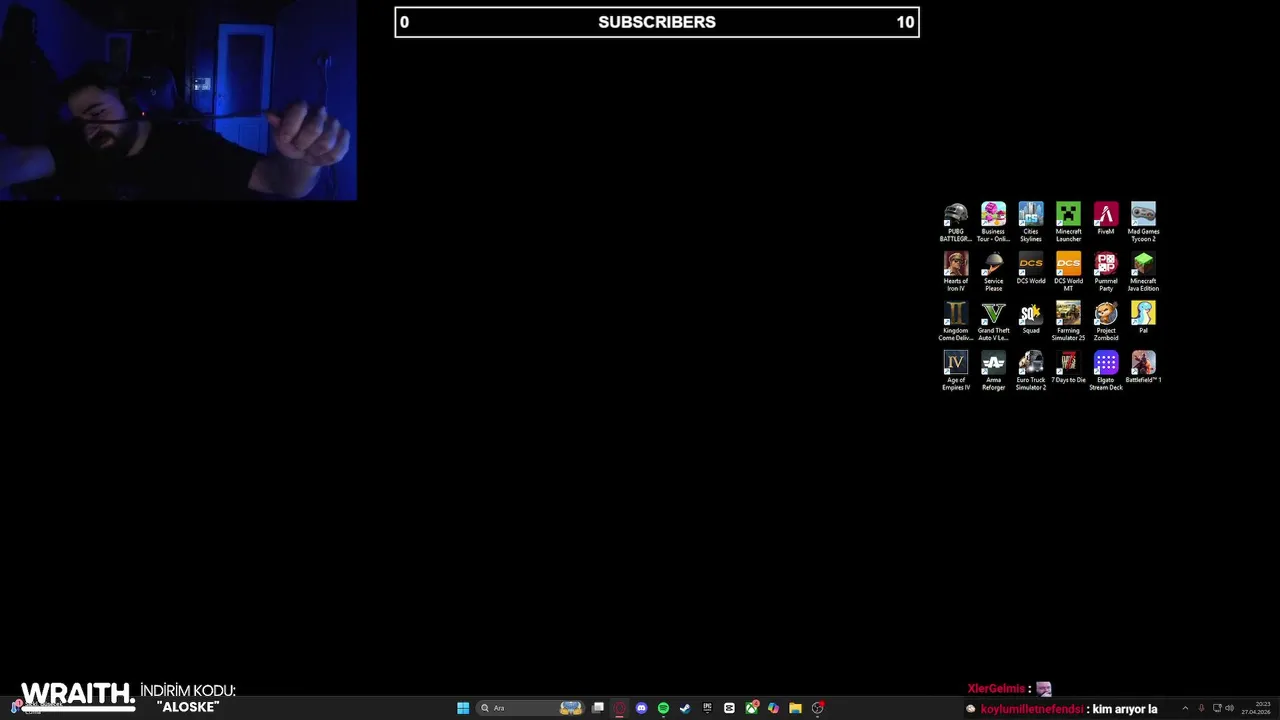
Task: Open Spotify from the taskbar
Action: coord(663,708)
